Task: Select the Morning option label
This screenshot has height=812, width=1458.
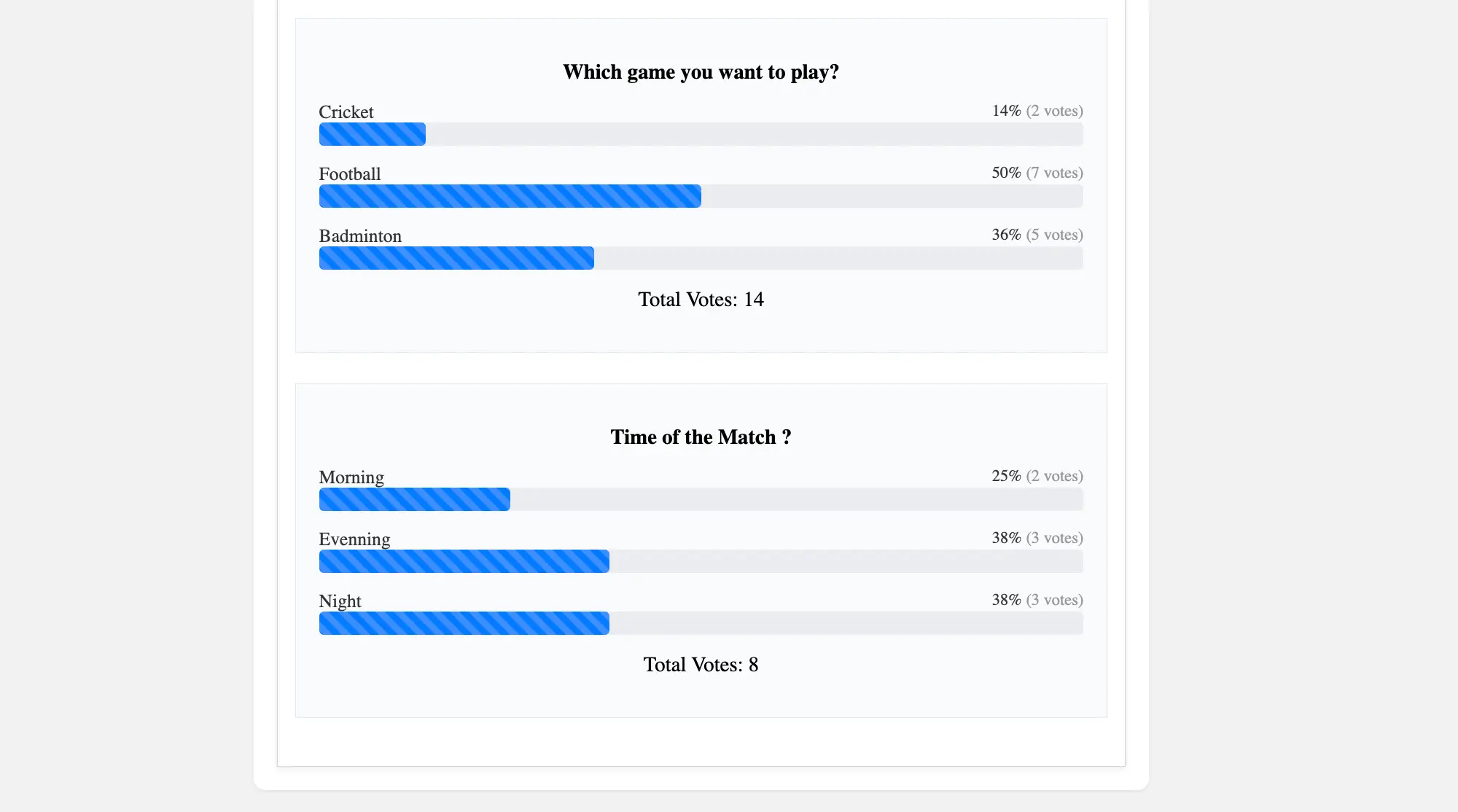Action: click(351, 477)
